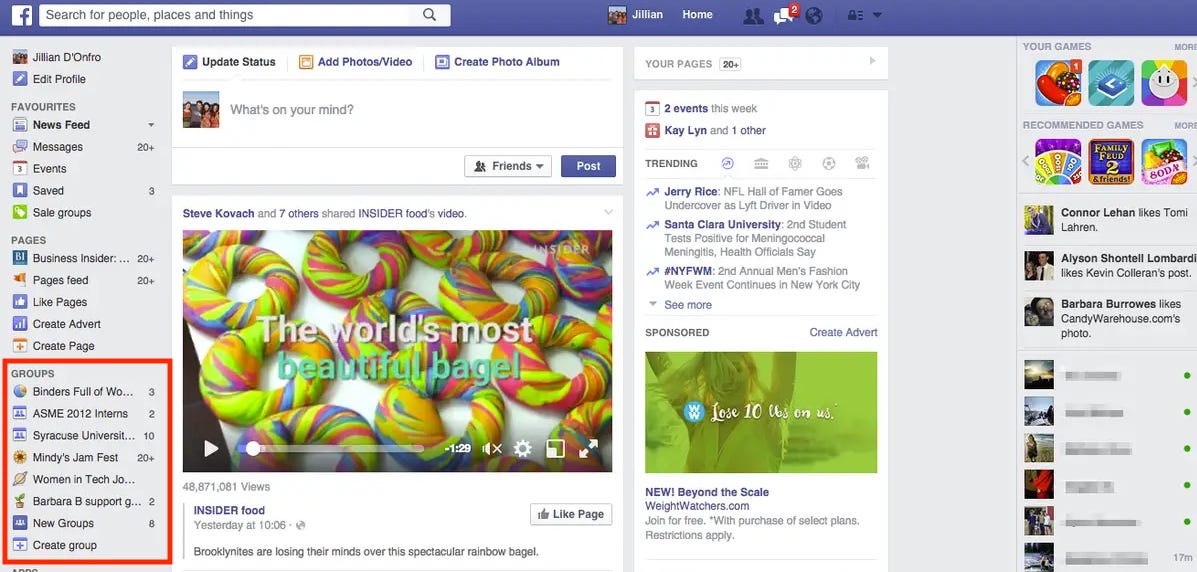Open #NYFWM trending topic
Screen dimensions: 1197x572
[689, 271]
